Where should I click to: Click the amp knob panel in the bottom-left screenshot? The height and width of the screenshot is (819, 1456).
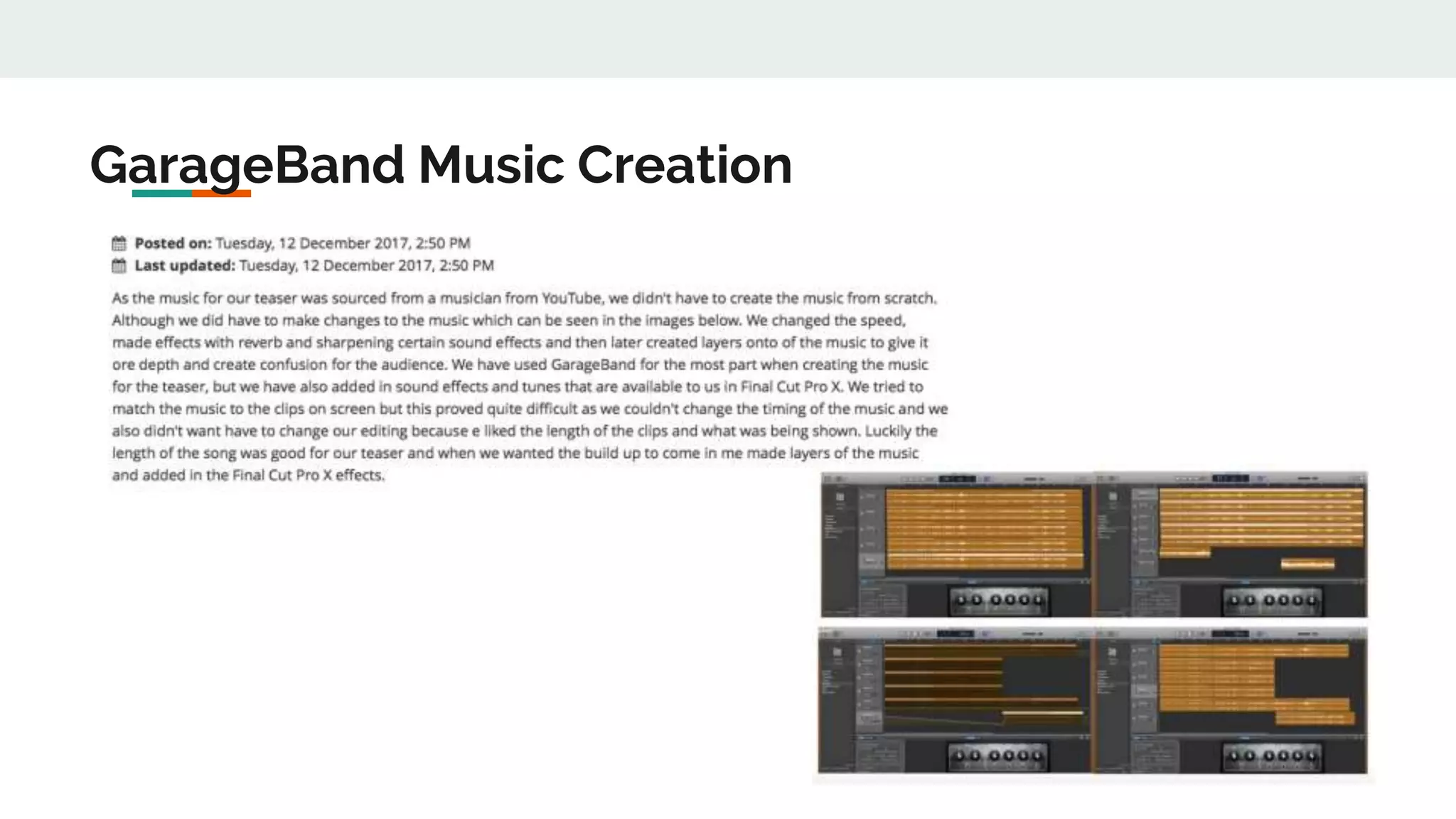pos(998,756)
